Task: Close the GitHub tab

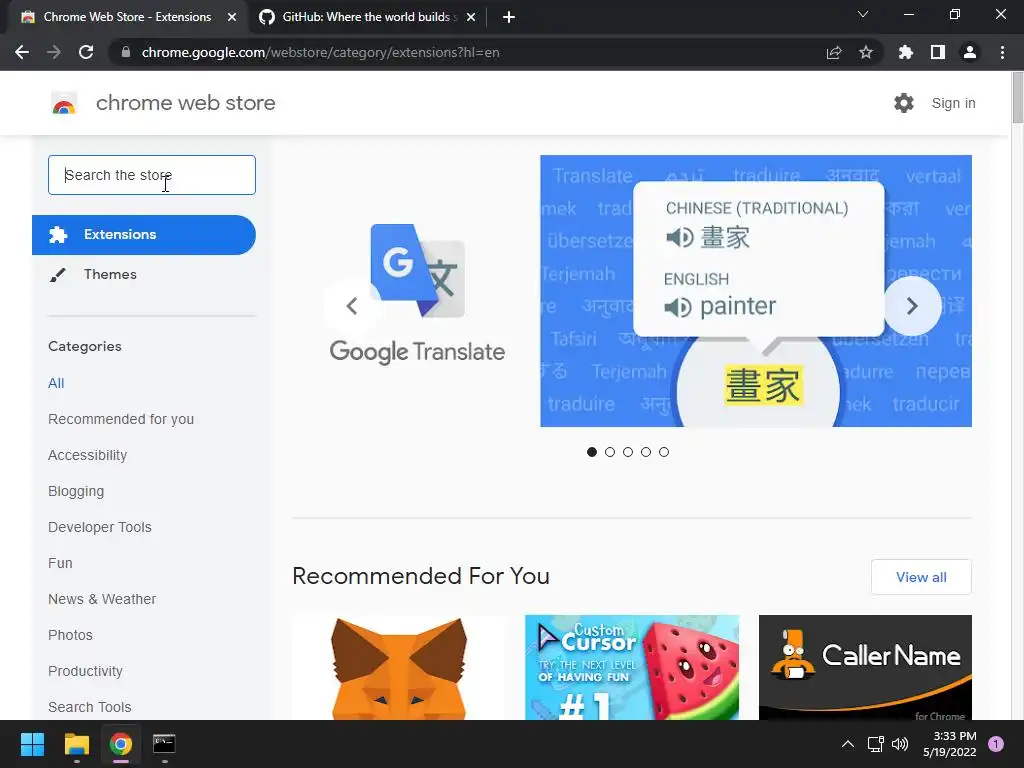Action: 471,17
